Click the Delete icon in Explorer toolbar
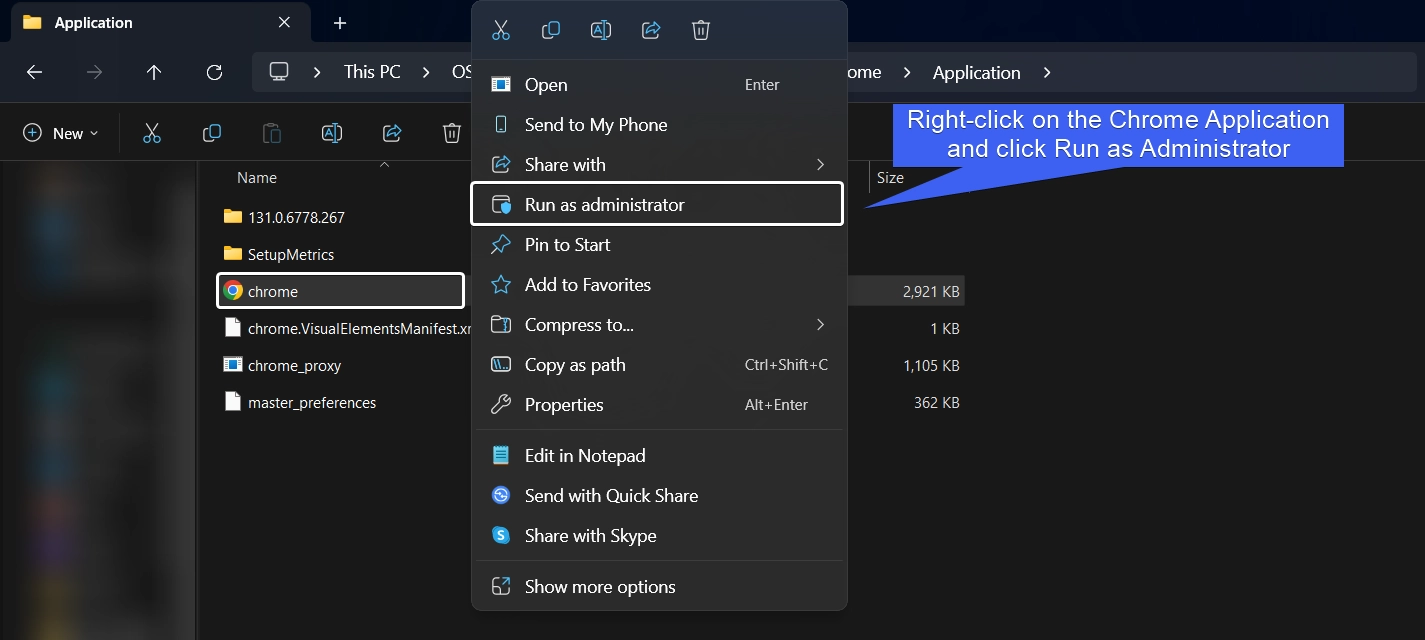The image size is (1425, 640). (452, 133)
